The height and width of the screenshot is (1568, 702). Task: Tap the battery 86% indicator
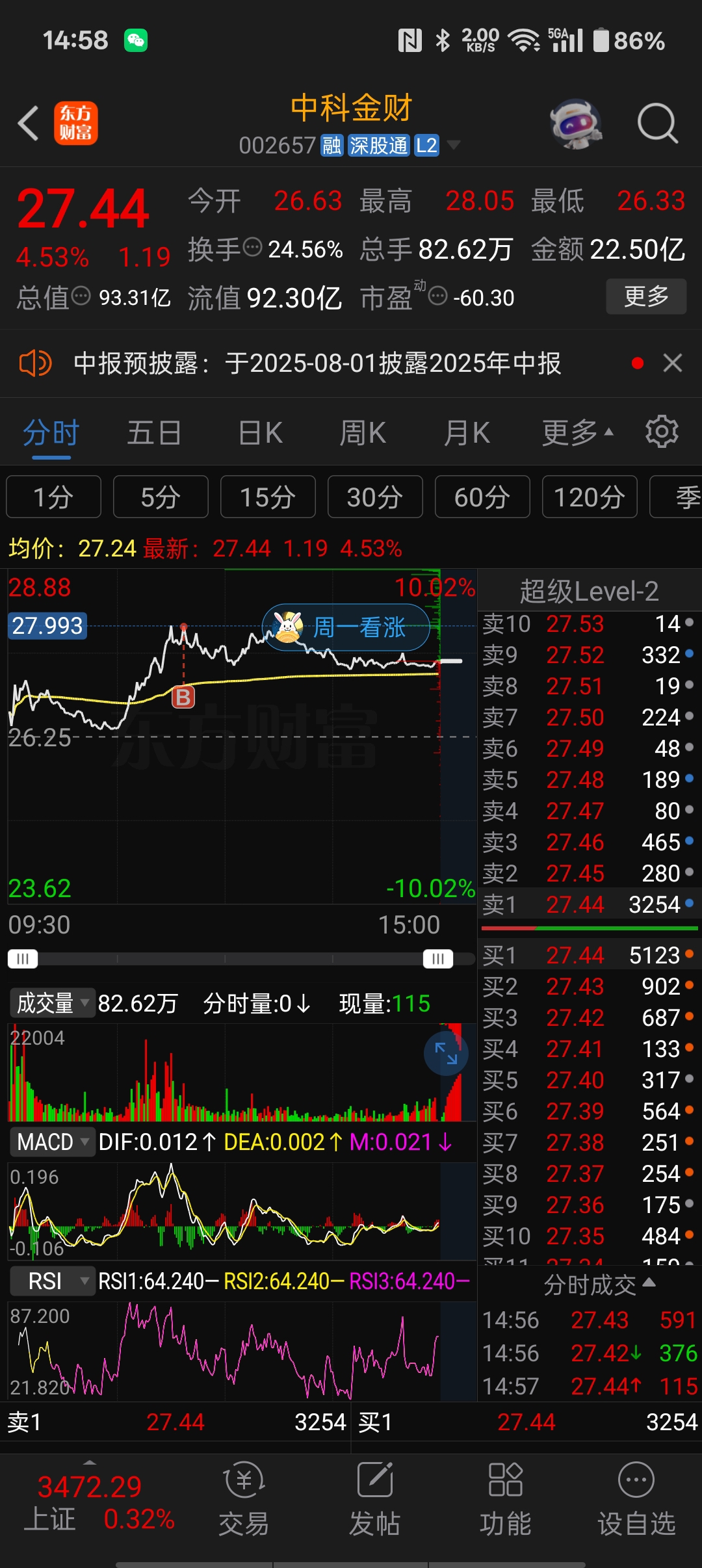tap(629, 40)
